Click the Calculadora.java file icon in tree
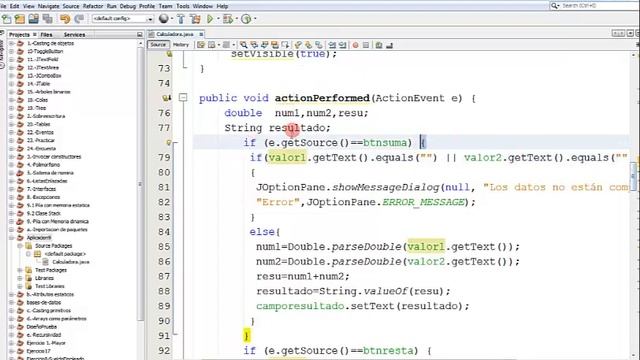This screenshot has height=360, width=640. point(46,262)
